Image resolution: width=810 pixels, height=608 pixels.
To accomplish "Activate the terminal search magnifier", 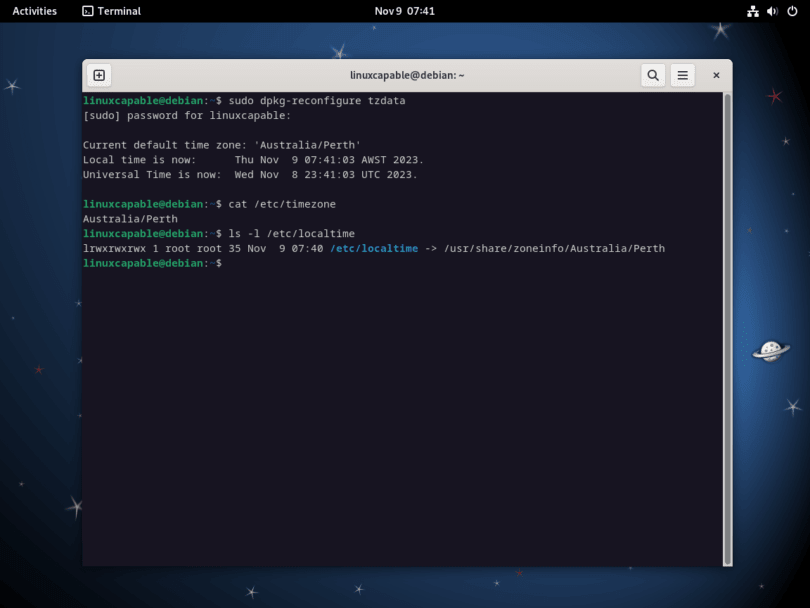I will 653,75.
